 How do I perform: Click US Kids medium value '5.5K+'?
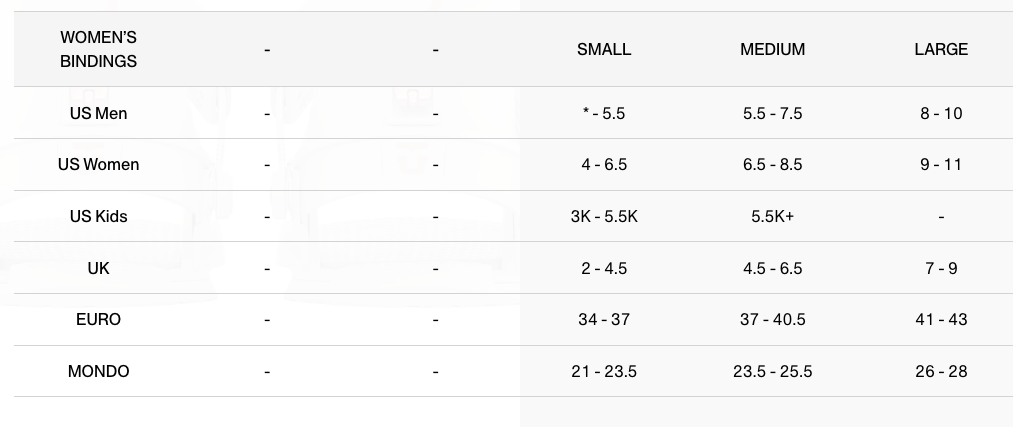(x=772, y=216)
